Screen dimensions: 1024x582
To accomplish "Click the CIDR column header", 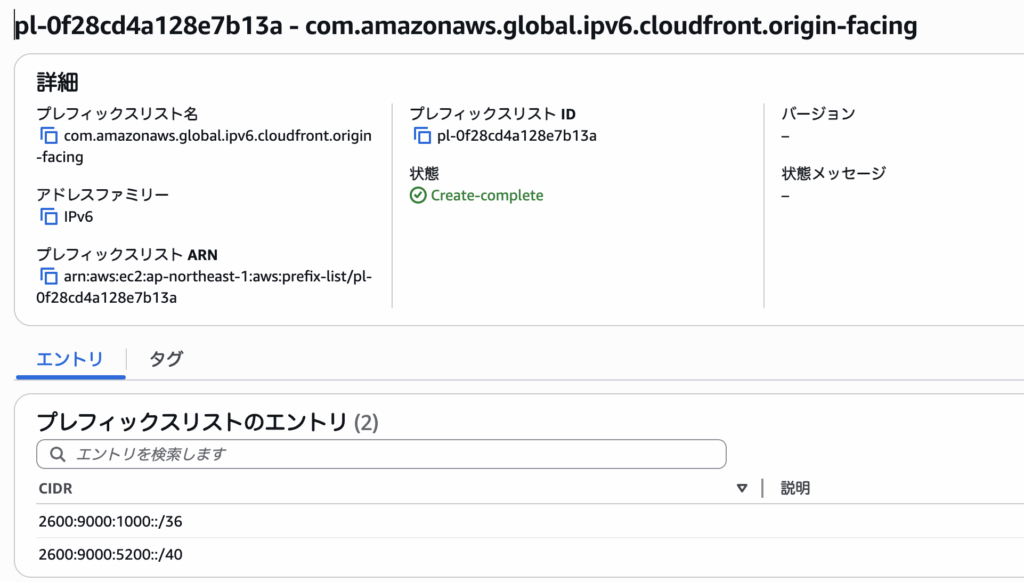I will point(54,488).
